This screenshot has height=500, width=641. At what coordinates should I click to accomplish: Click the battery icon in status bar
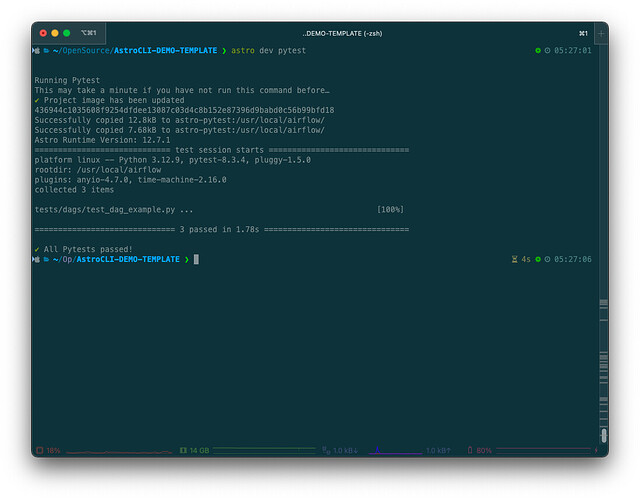pyautogui.click(x=470, y=450)
